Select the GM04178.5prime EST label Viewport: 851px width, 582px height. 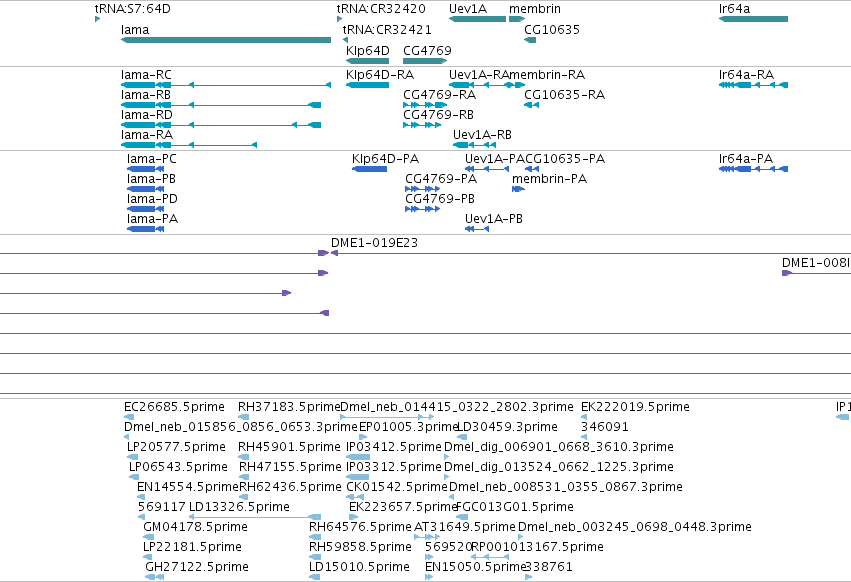[195, 527]
